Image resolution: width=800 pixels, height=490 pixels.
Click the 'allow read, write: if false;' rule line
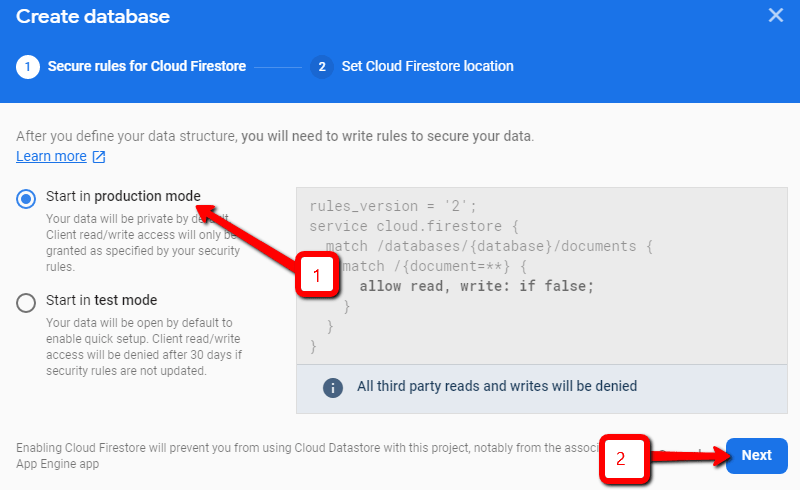(x=476, y=286)
